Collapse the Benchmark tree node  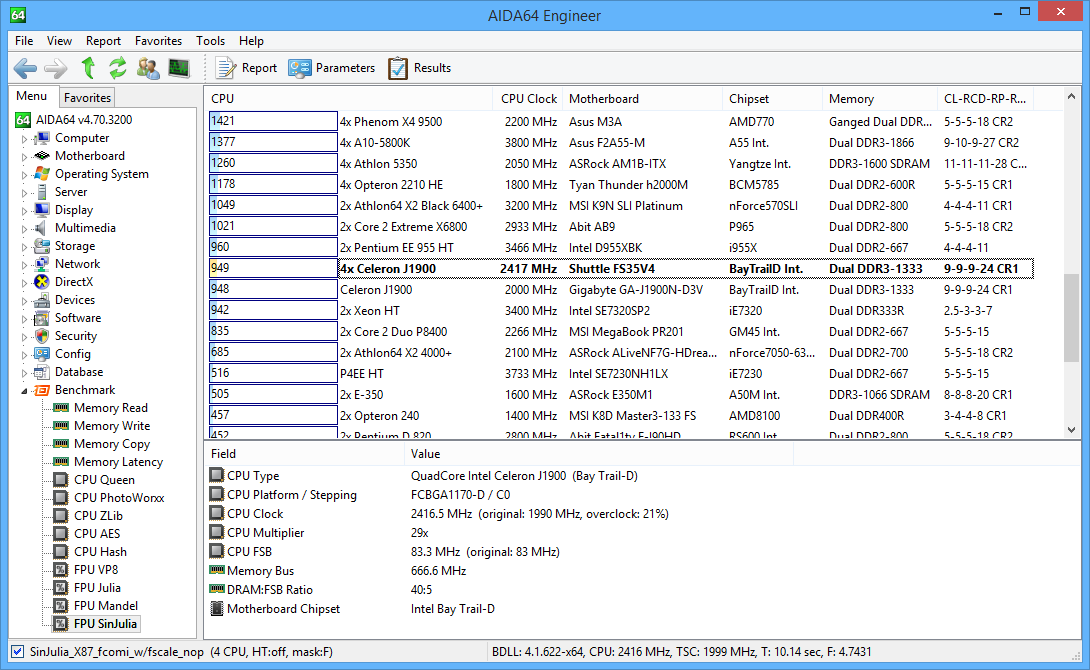[x=24, y=391]
